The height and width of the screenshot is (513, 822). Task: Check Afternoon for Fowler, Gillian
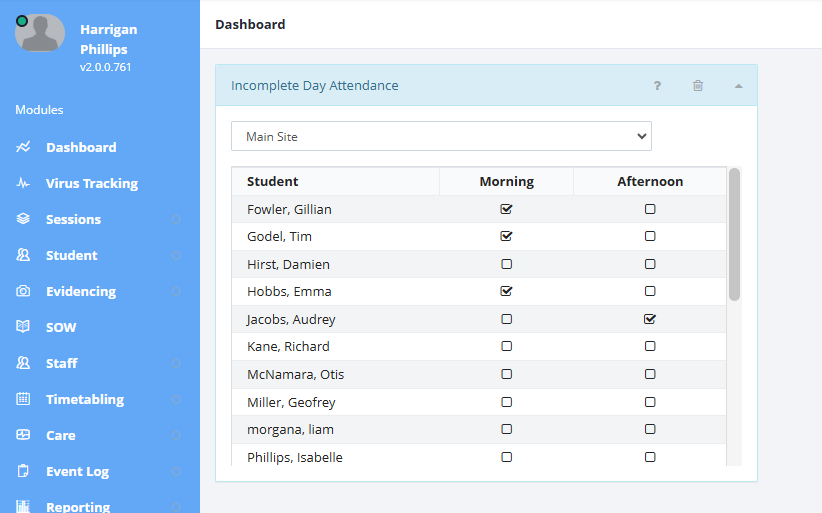pos(650,209)
